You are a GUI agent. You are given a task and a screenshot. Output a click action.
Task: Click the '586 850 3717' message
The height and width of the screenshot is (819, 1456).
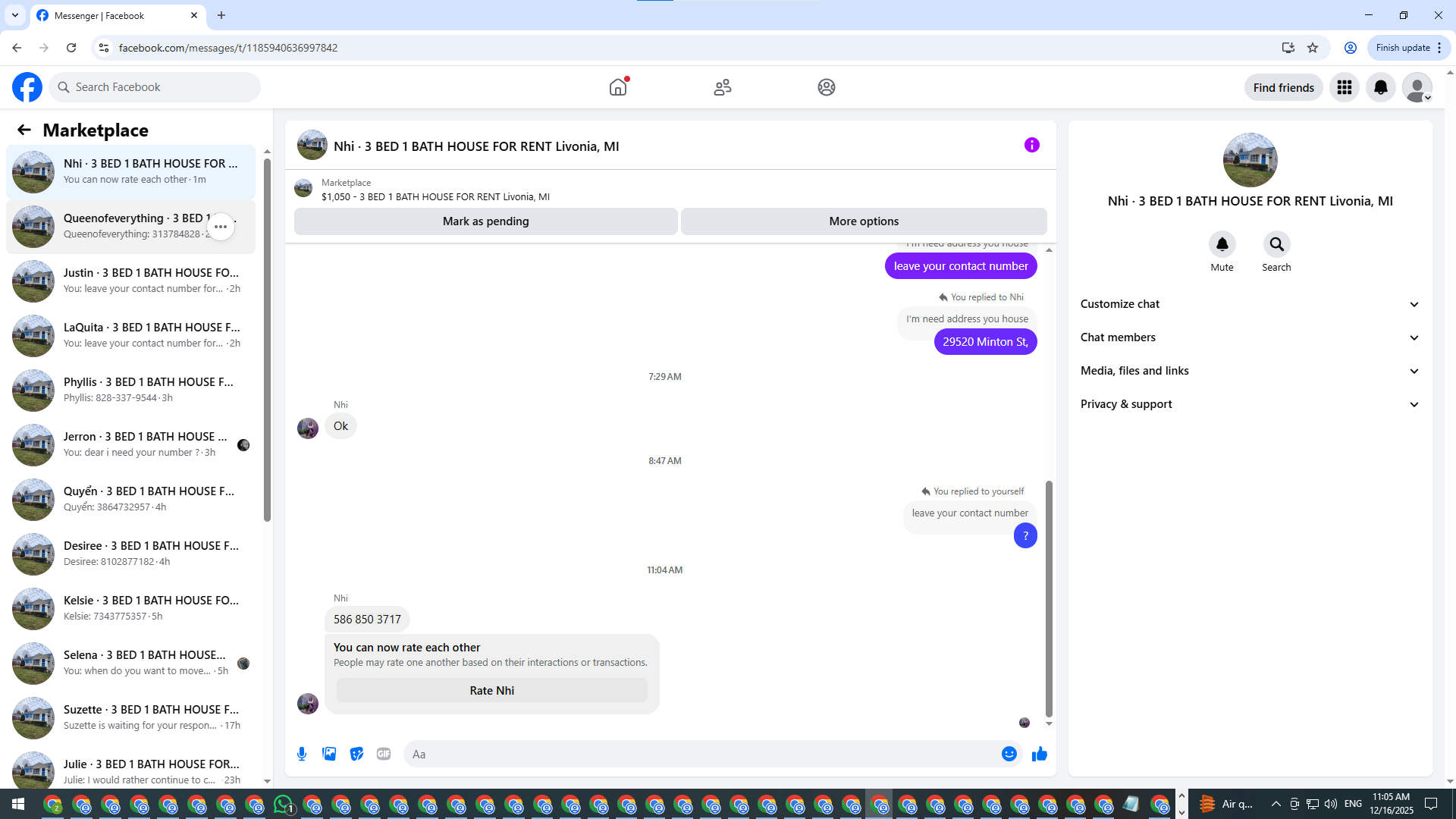367,620
